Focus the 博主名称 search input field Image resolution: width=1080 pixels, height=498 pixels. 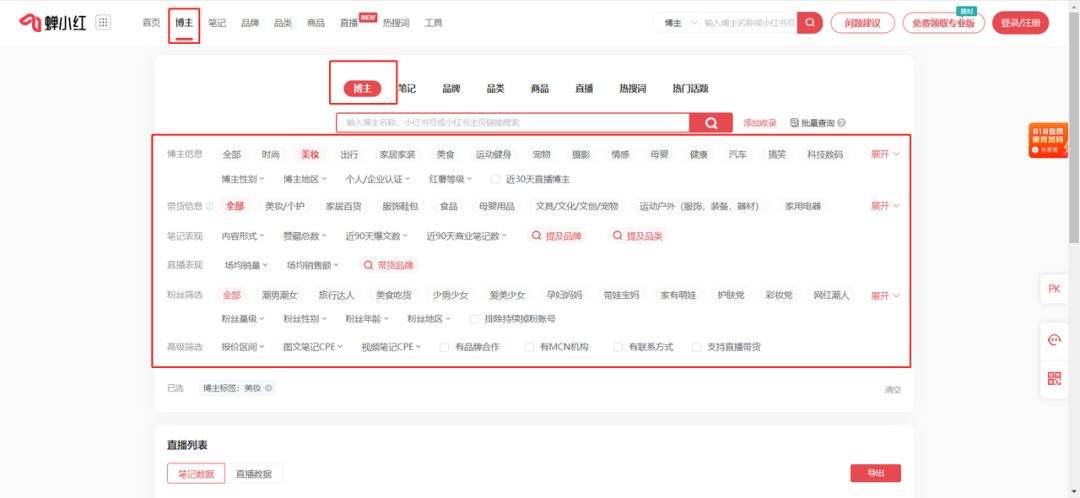click(513, 123)
